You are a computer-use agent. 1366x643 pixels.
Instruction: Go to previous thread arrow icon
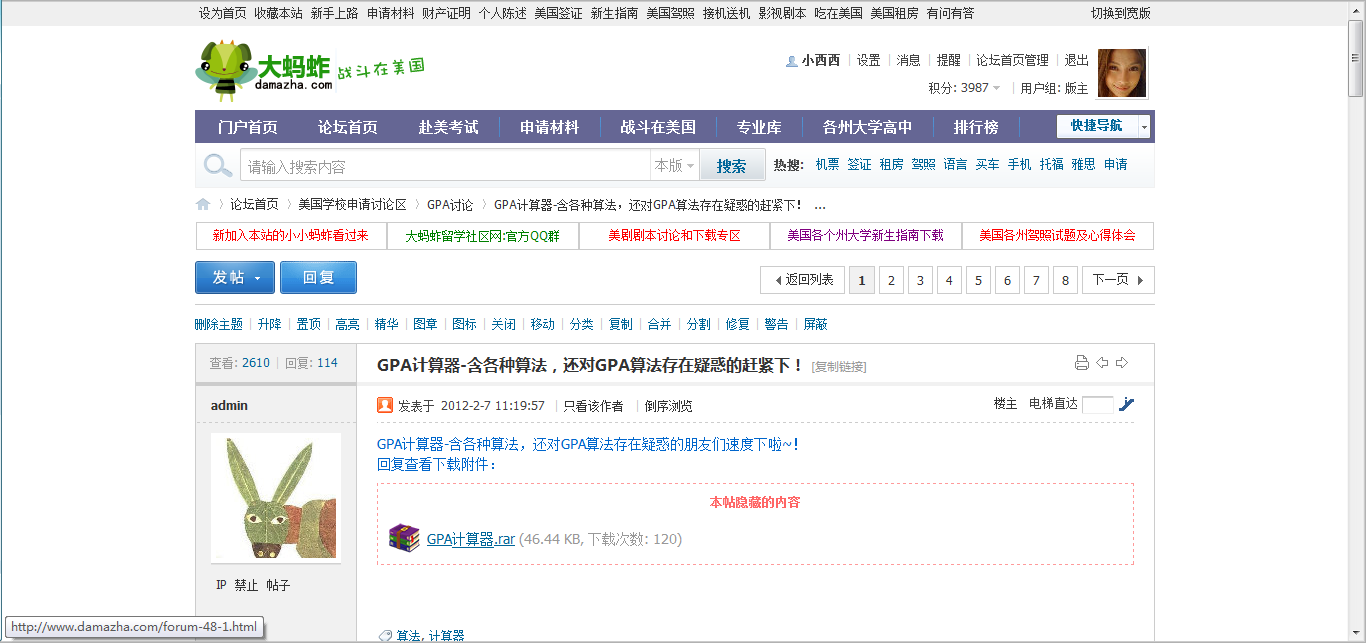coord(1102,363)
